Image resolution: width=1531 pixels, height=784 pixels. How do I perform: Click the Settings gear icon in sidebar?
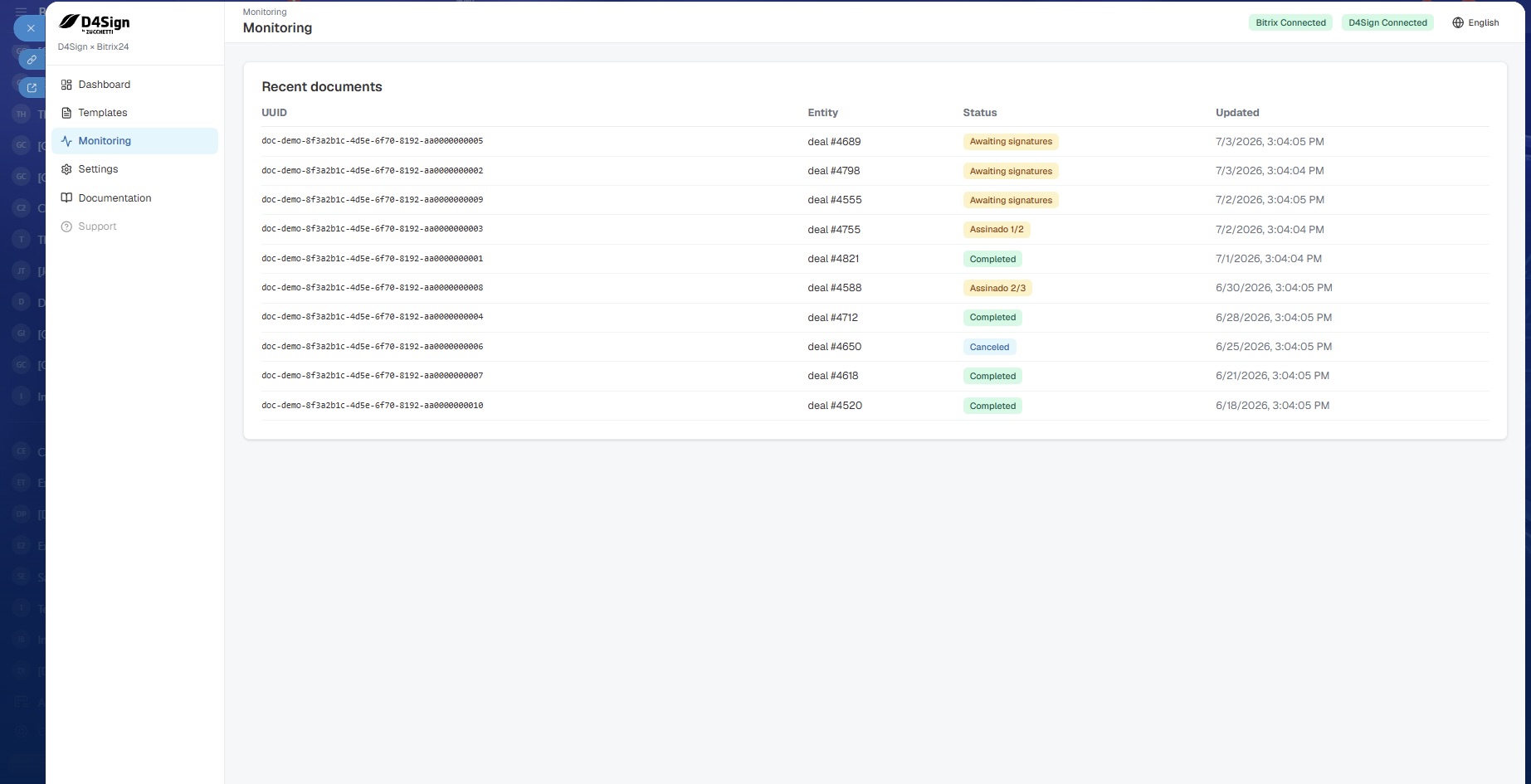tap(66, 169)
